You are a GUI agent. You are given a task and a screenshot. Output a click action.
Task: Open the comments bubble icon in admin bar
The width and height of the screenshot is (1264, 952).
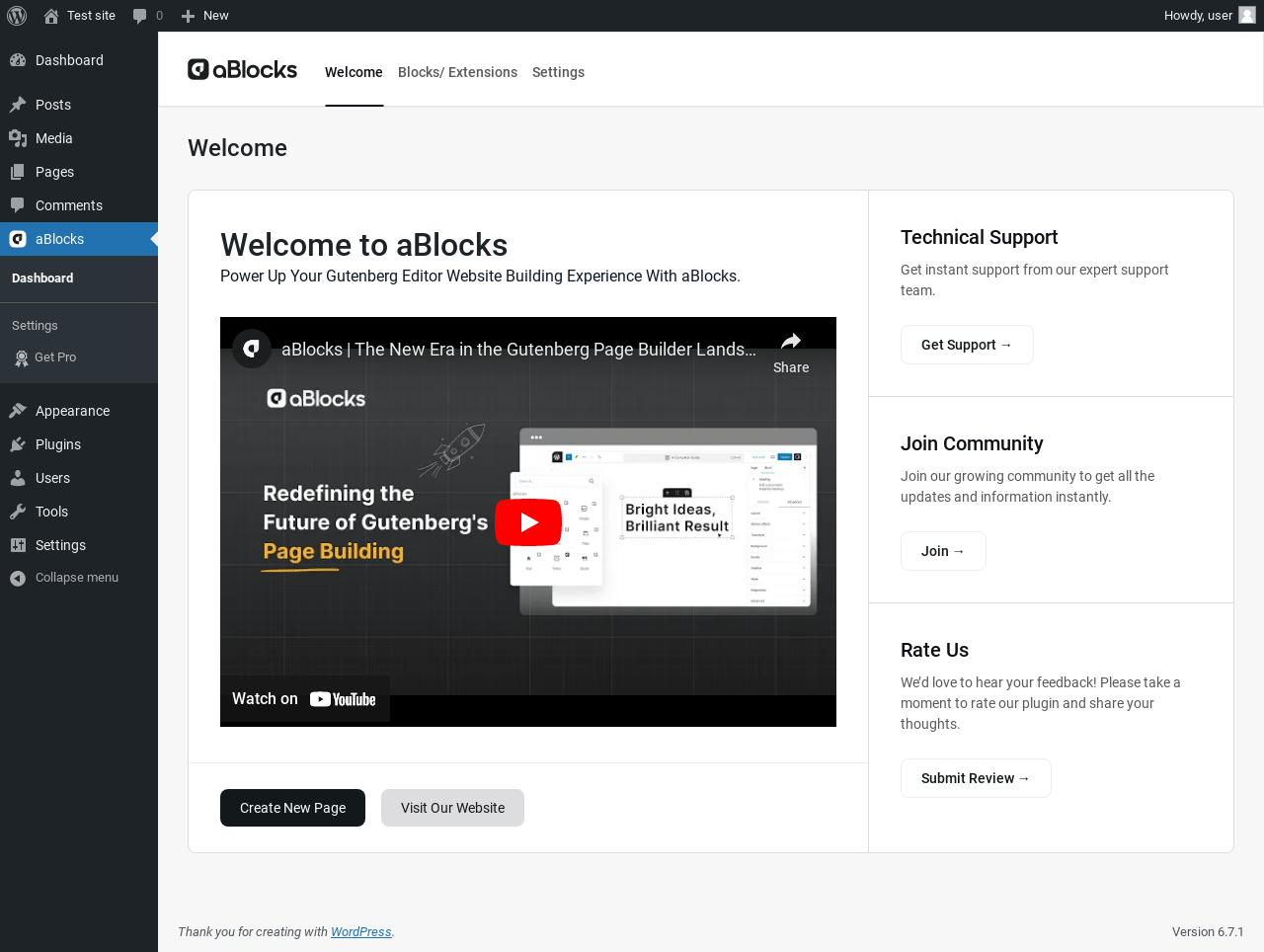click(x=139, y=16)
